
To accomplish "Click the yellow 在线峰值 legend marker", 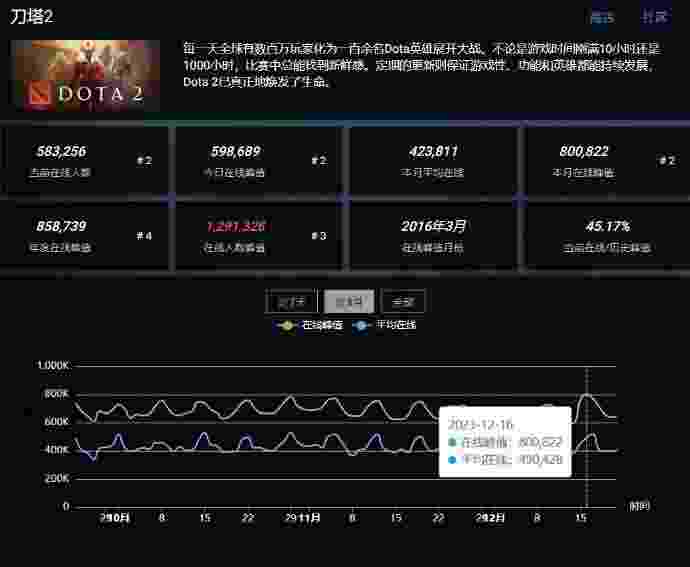I will (x=286, y=326).
